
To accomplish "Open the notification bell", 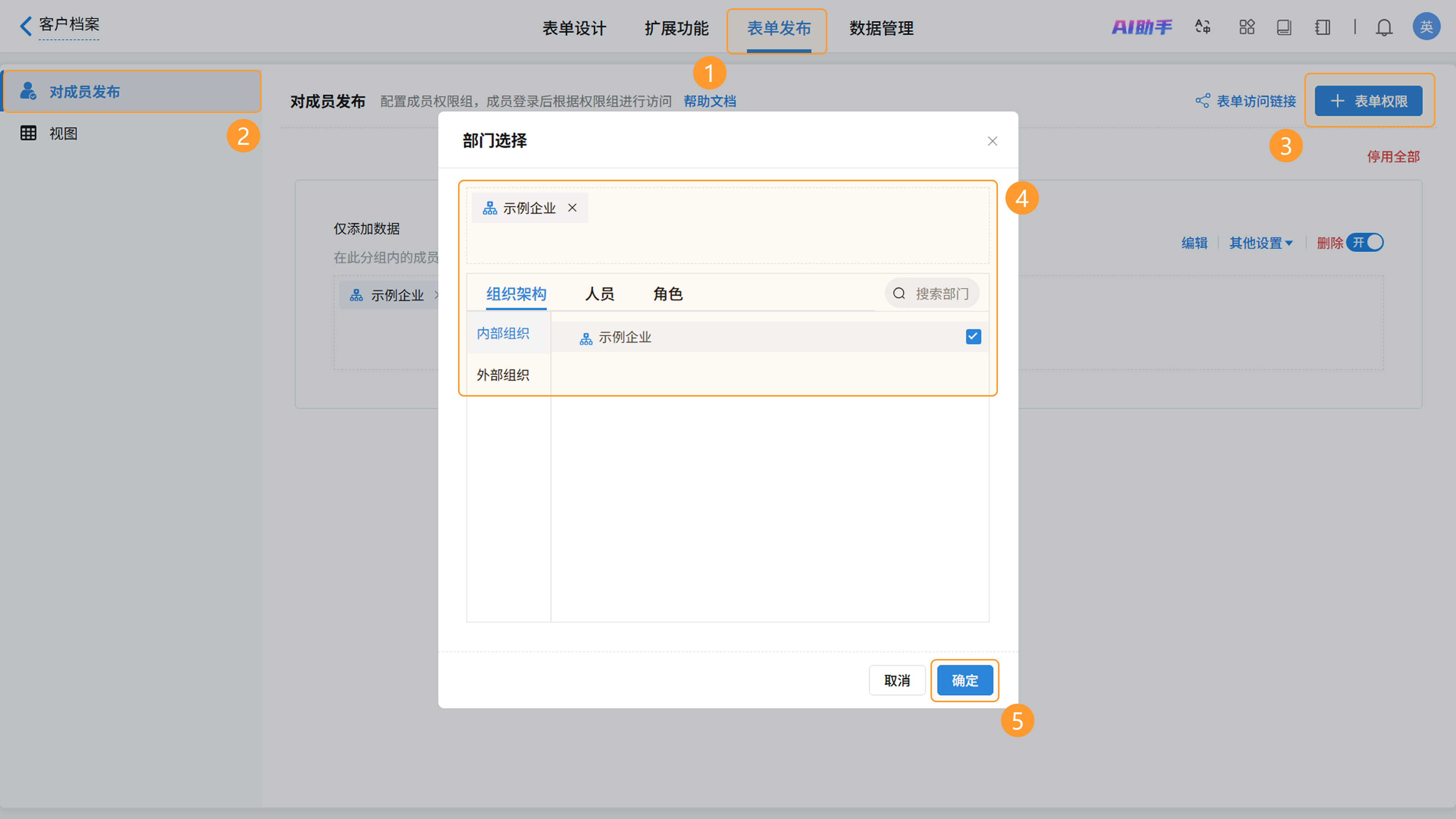I will point(1384,27).
